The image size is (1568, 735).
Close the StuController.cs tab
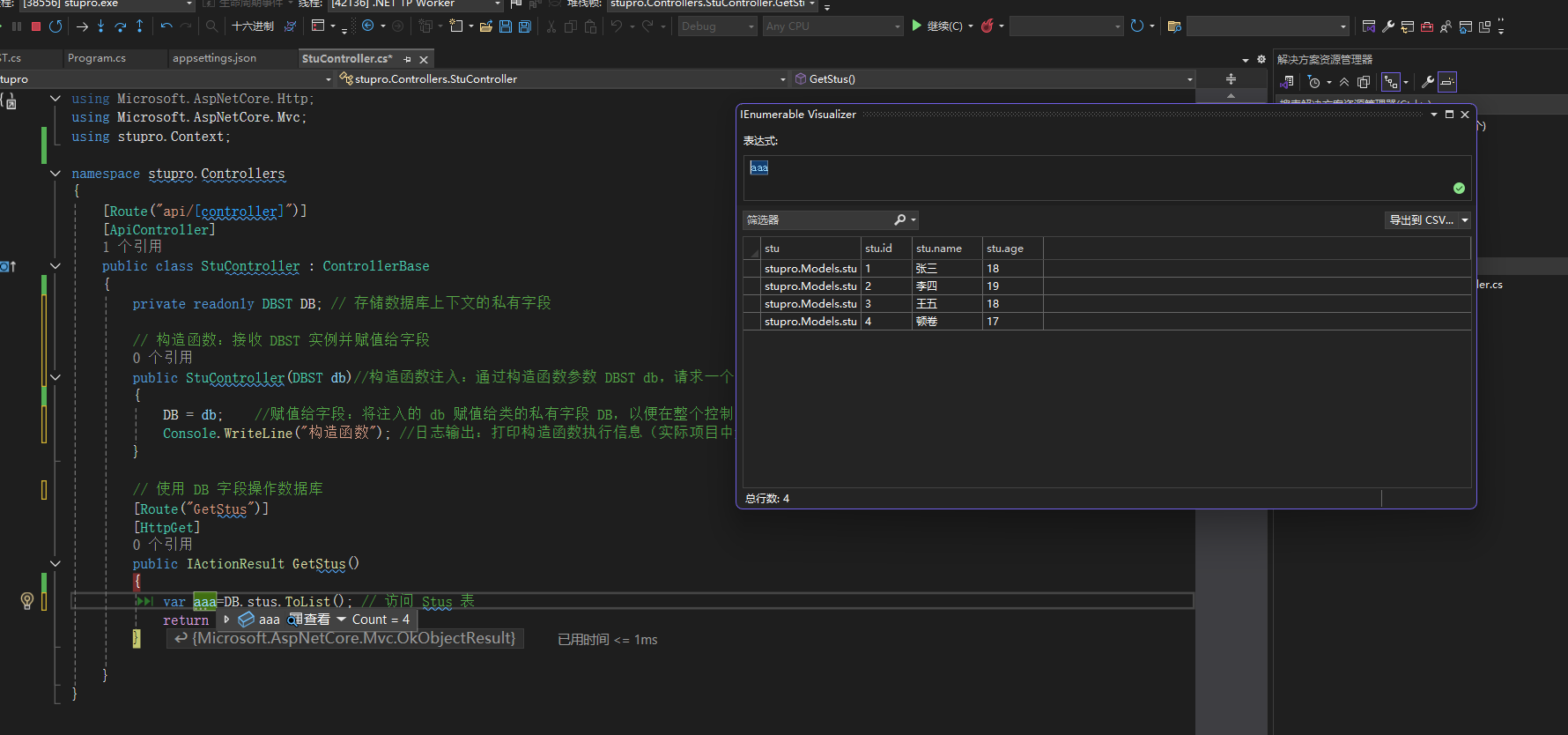[x=424, y=59]
